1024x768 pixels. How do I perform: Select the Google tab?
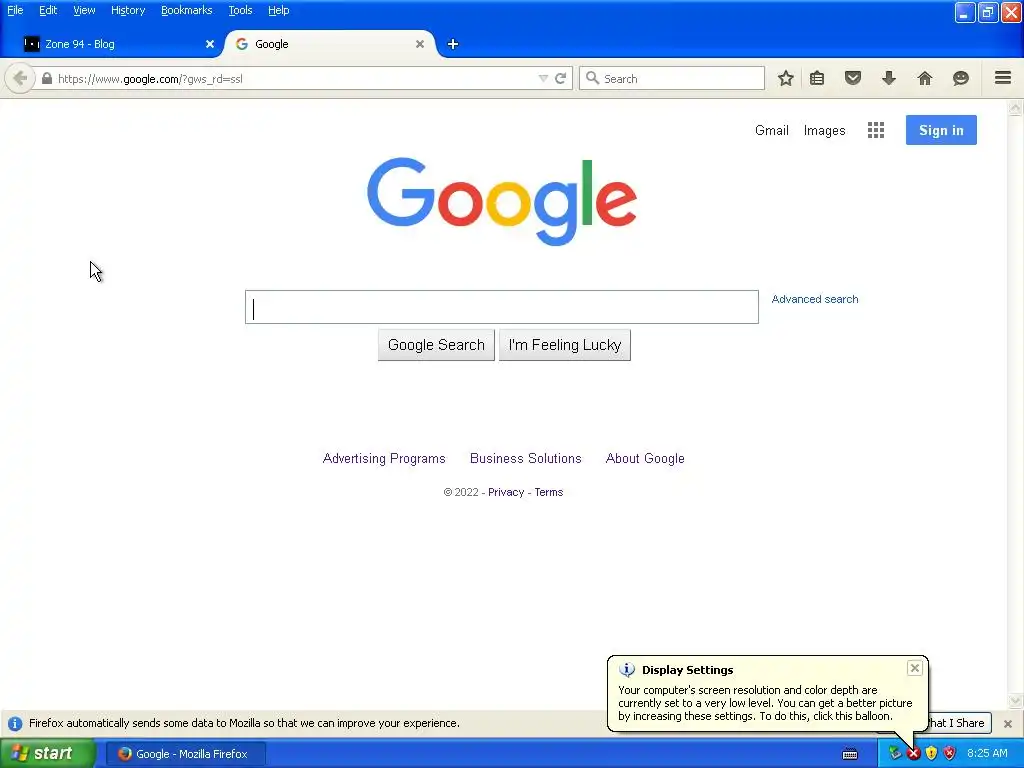(x=330, y=44)
